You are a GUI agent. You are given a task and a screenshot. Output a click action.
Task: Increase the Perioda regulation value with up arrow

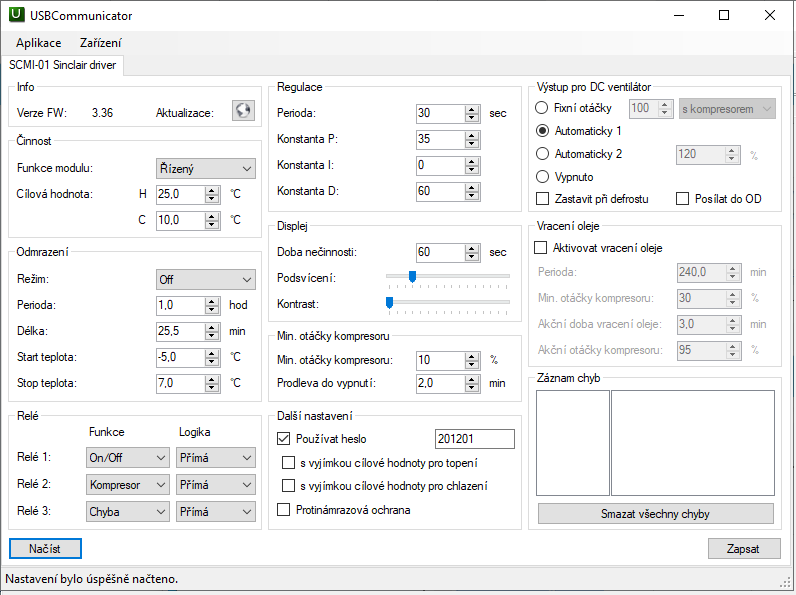coord(472,109)
